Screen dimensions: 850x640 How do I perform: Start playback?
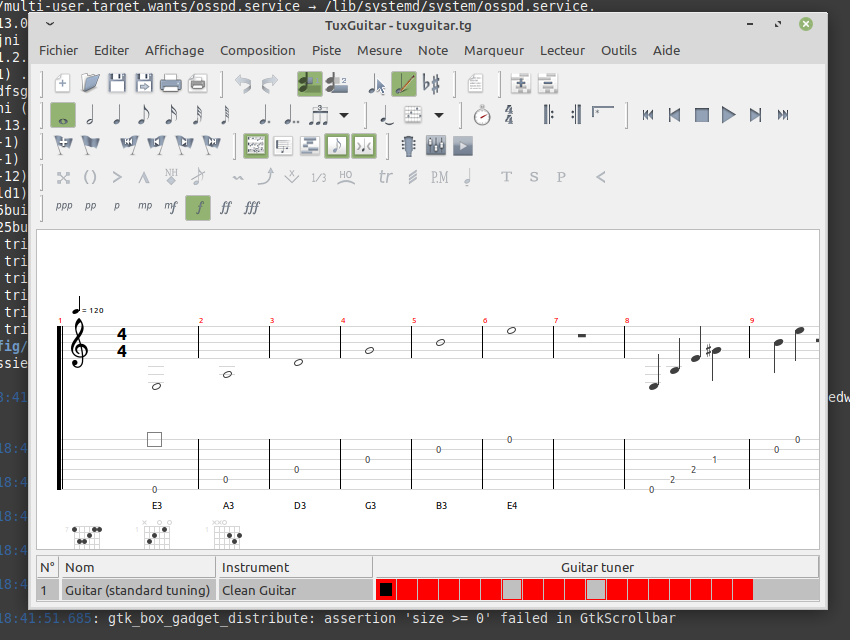[729, 115]
